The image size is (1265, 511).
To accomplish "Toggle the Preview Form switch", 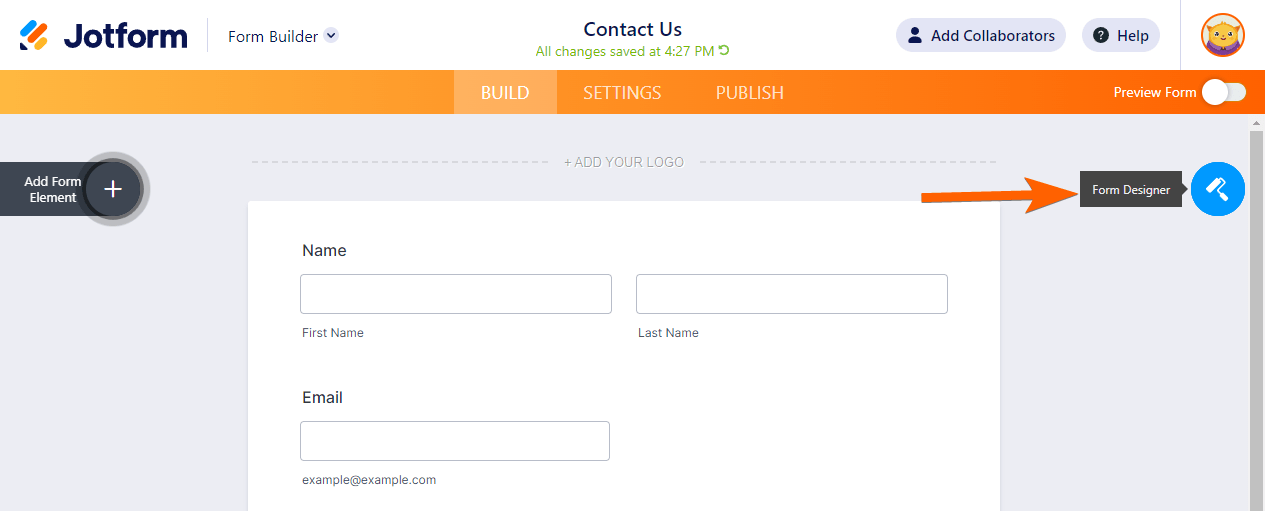I will [x=1224, y=92].
